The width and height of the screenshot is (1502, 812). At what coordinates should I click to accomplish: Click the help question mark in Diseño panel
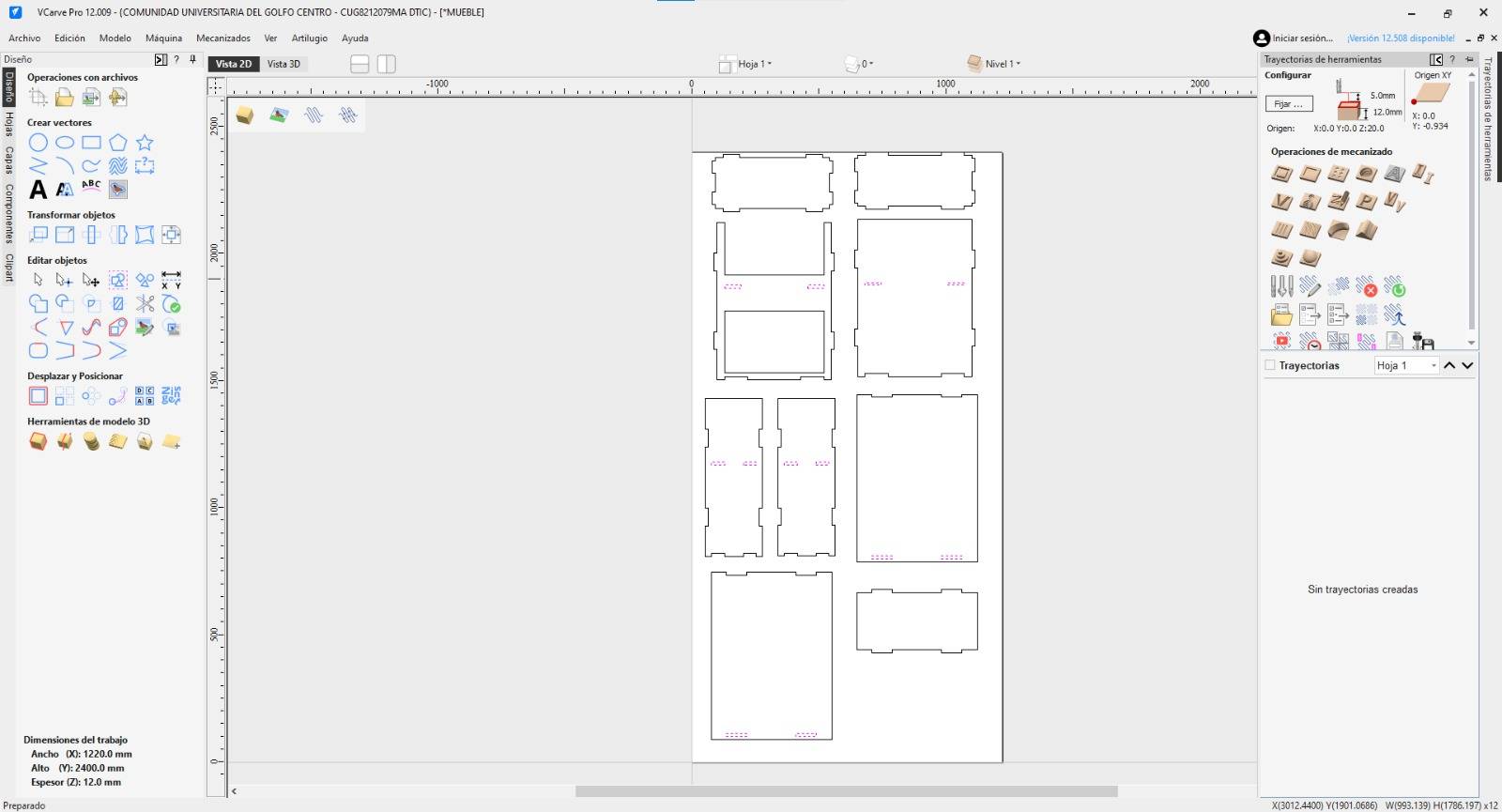pos(176,59)
